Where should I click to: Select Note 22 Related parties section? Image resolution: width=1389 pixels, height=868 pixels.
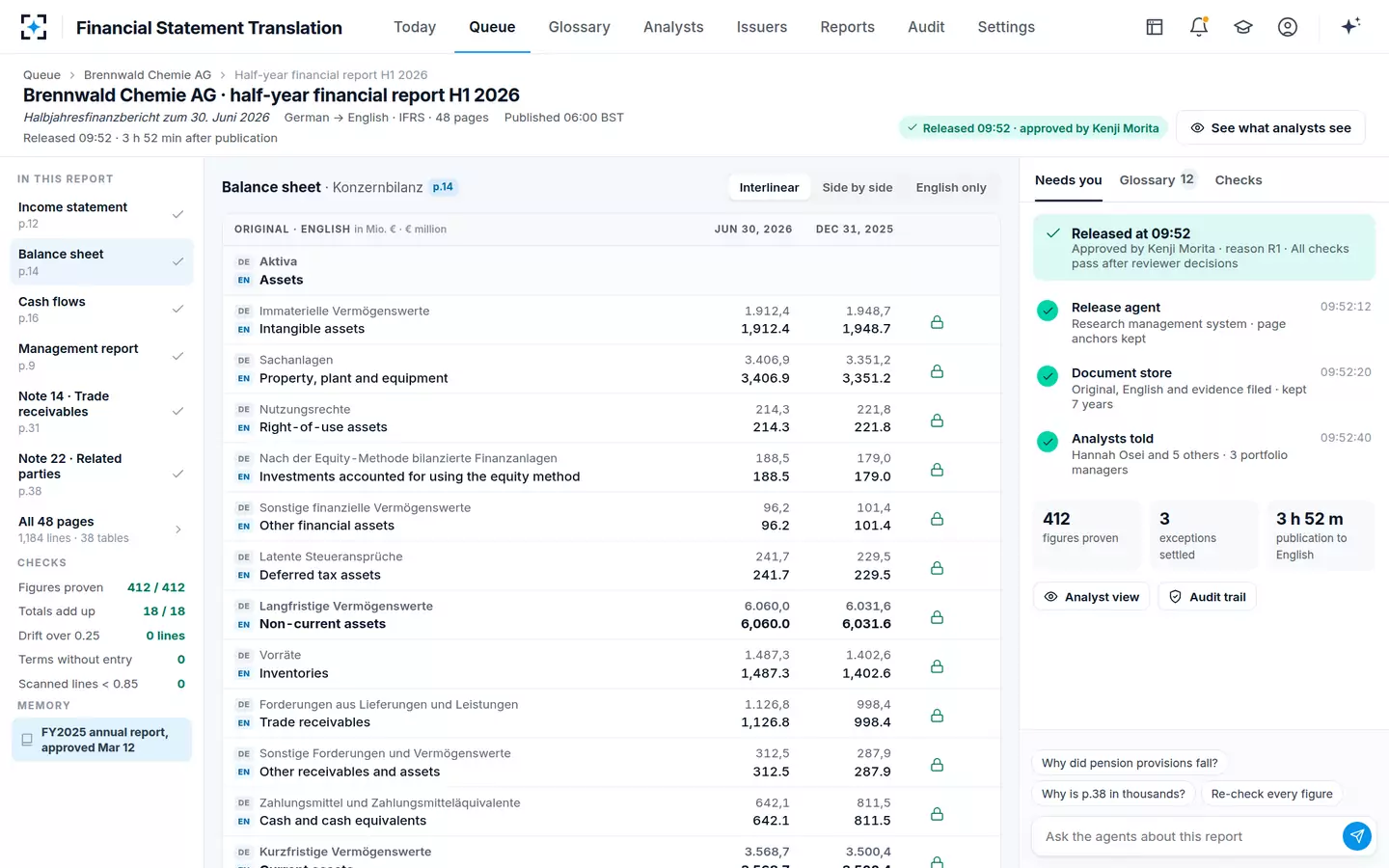click(x=101, y=474)
